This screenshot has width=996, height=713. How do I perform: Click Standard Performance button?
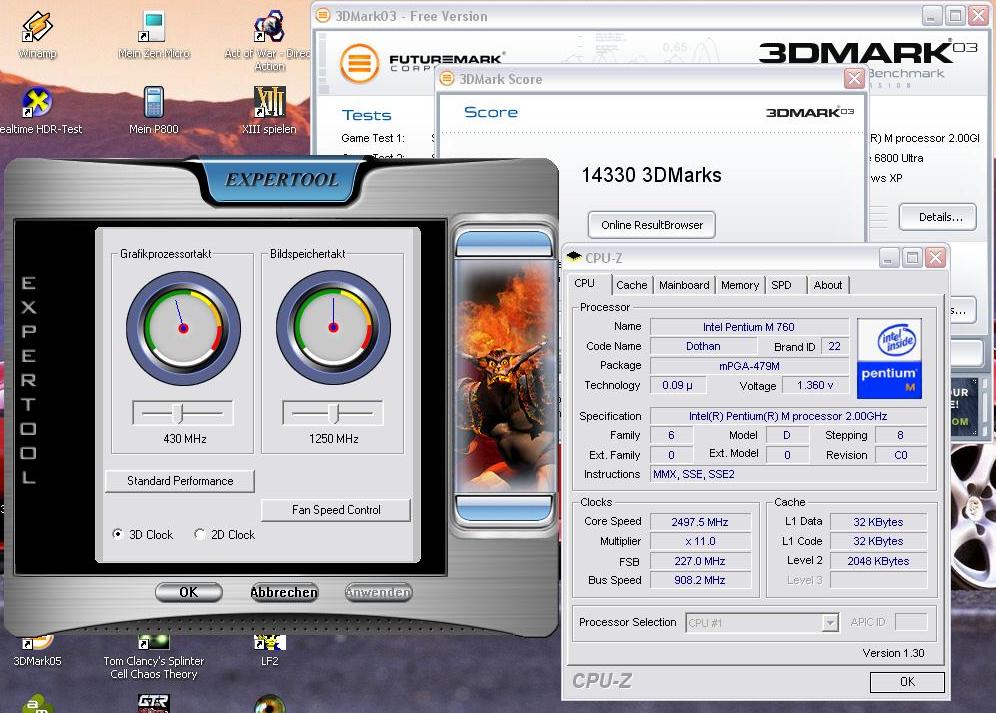click(x=180, y=481)
